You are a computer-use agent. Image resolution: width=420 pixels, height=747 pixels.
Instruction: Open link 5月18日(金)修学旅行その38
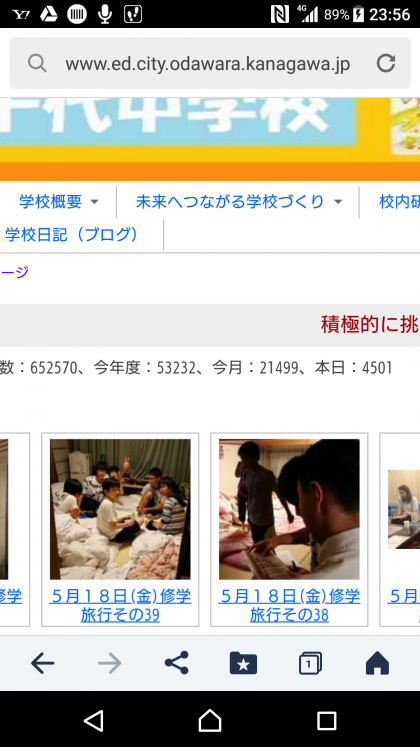(x=289, y=606)
